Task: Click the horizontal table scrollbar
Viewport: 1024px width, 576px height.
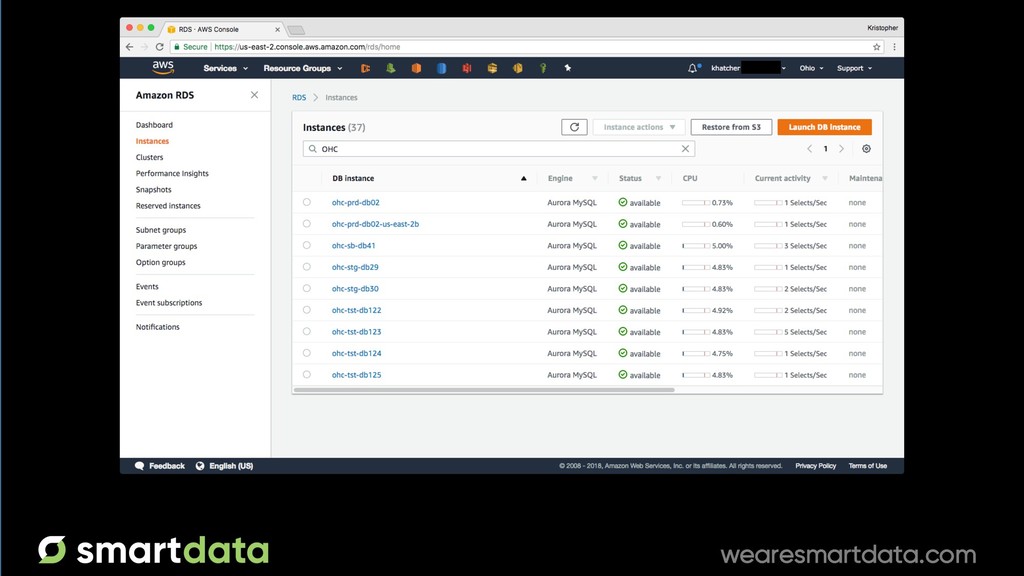Action: (484, 390)
